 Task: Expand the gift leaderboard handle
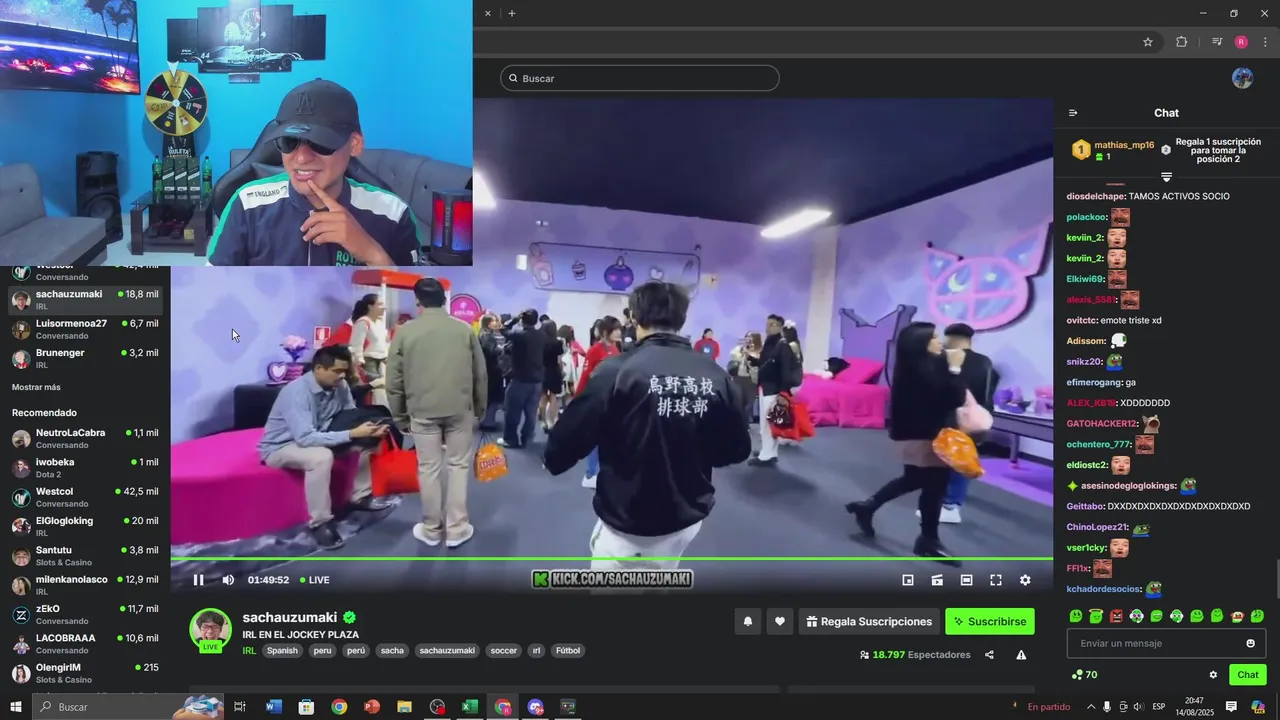click(1166, 177)
